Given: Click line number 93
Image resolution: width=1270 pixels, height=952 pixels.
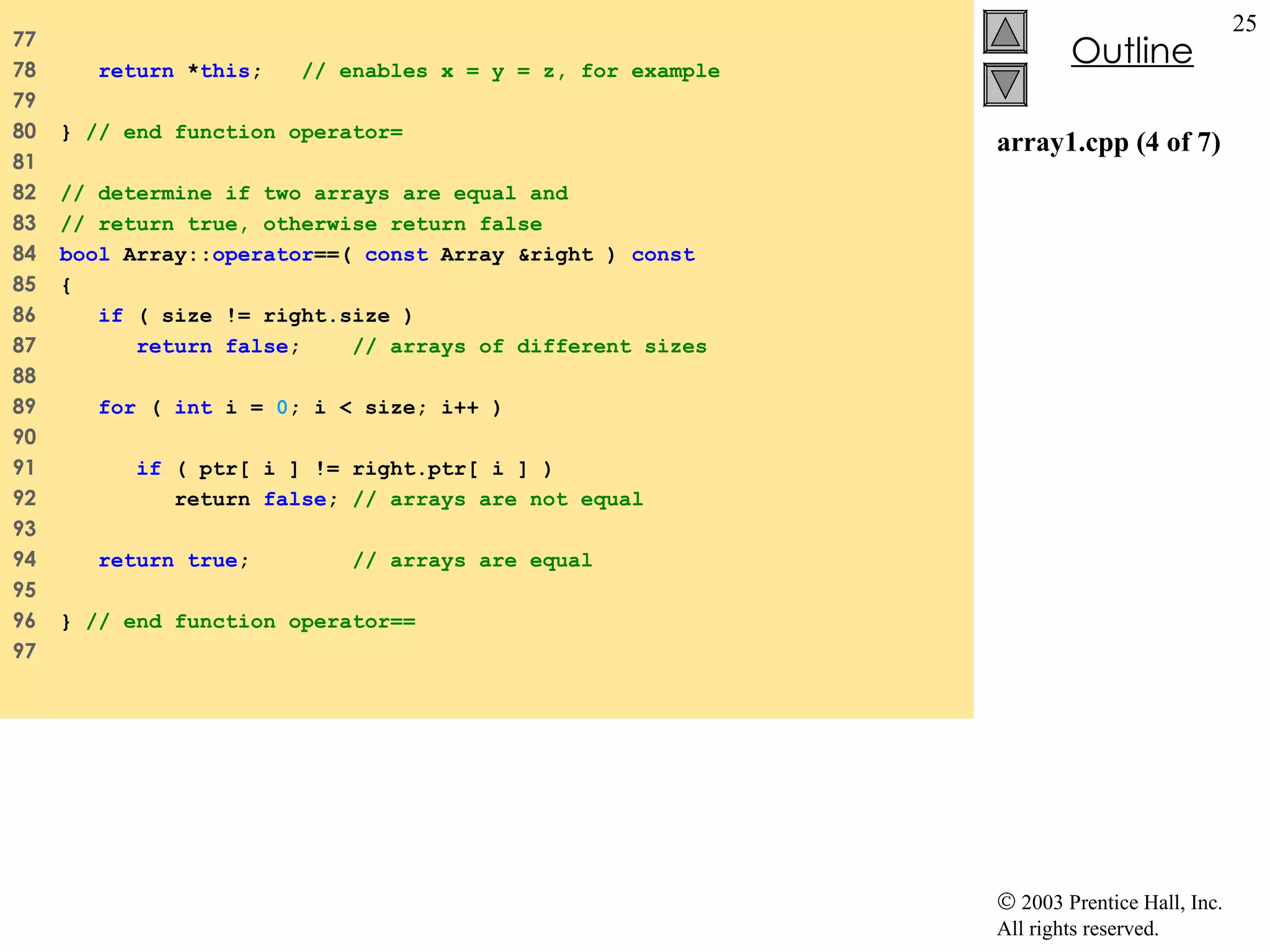Looking at the screenshot, I should click(x=24, y=529).
